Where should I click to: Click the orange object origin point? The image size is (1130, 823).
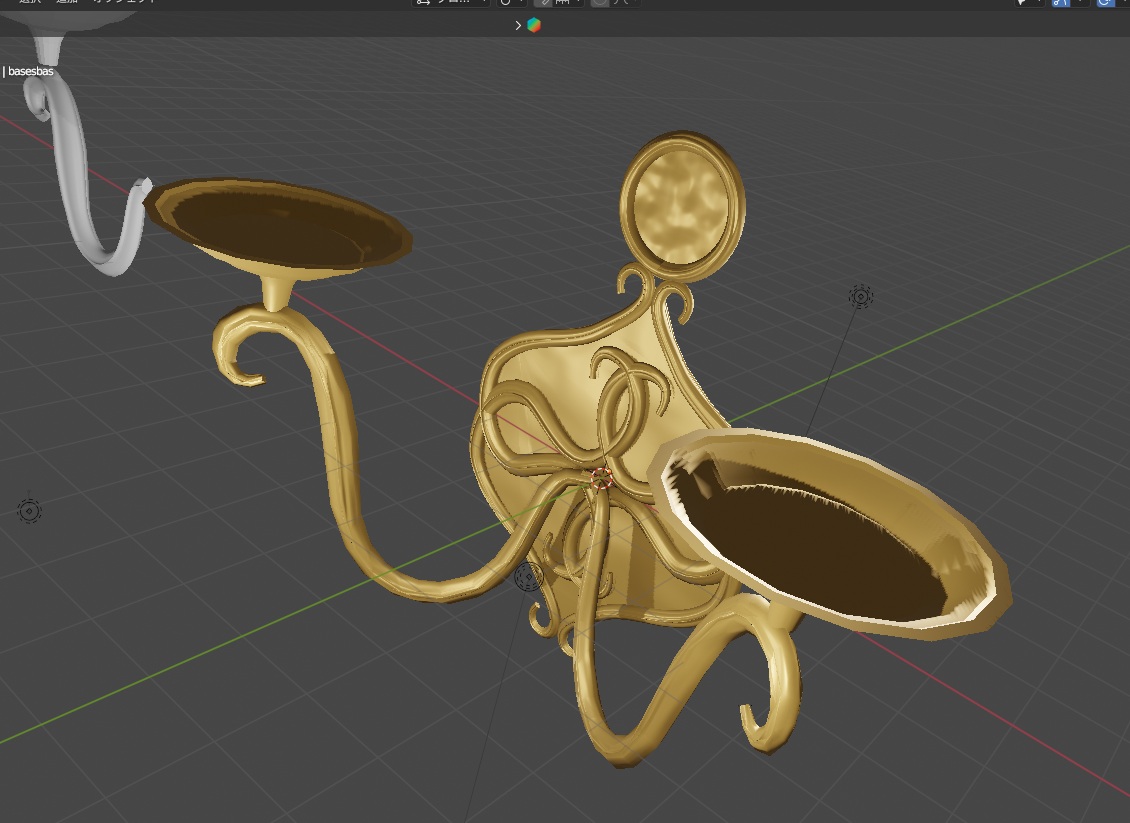click(601, 478)
